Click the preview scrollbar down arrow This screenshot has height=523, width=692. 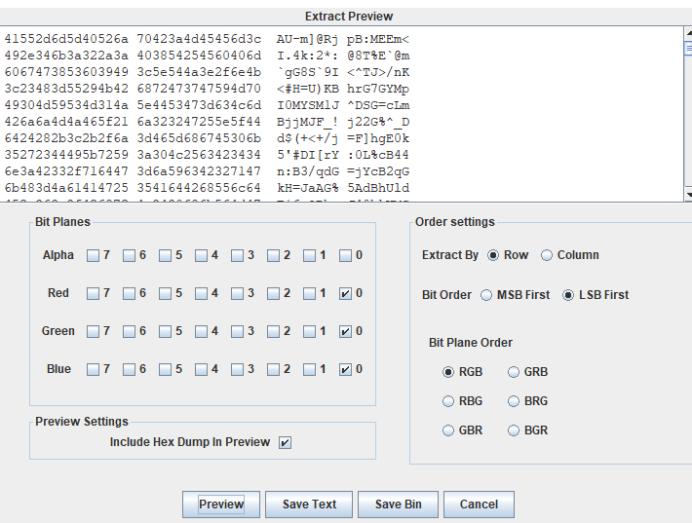tap(688, 194)
